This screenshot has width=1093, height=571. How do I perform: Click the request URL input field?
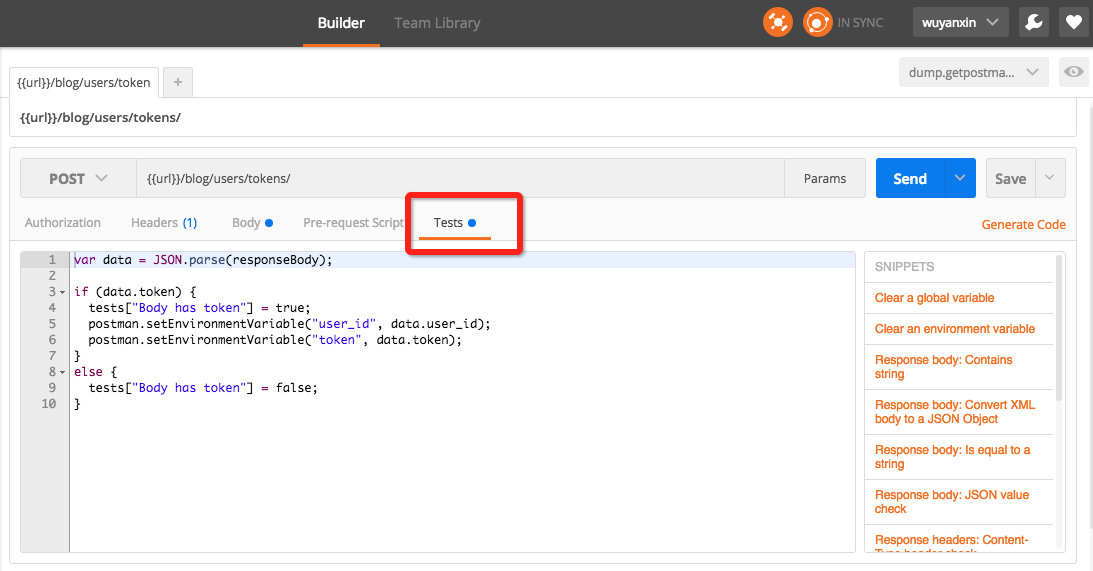click(x=460, y=179)
